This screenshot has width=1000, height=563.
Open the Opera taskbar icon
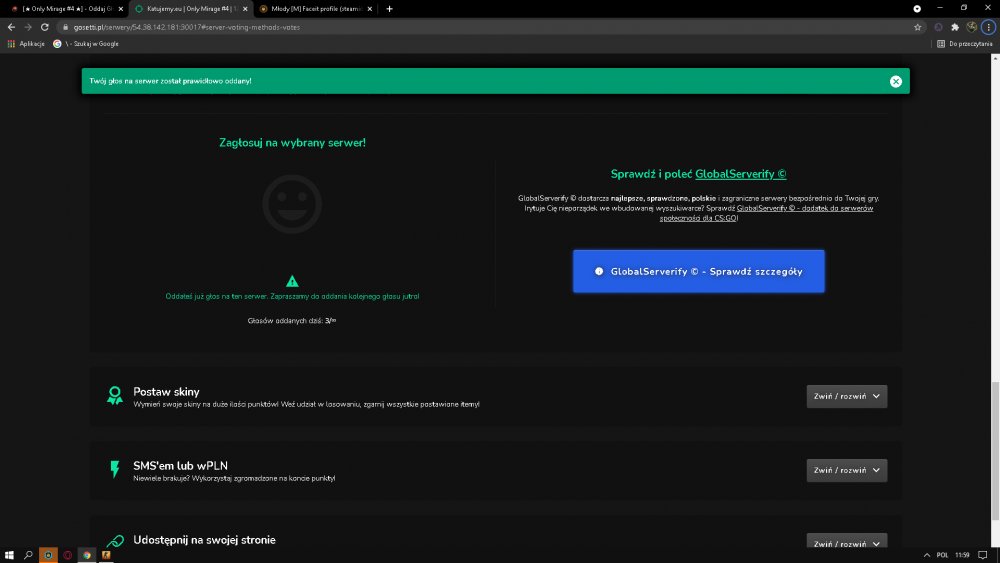point(68,555)
